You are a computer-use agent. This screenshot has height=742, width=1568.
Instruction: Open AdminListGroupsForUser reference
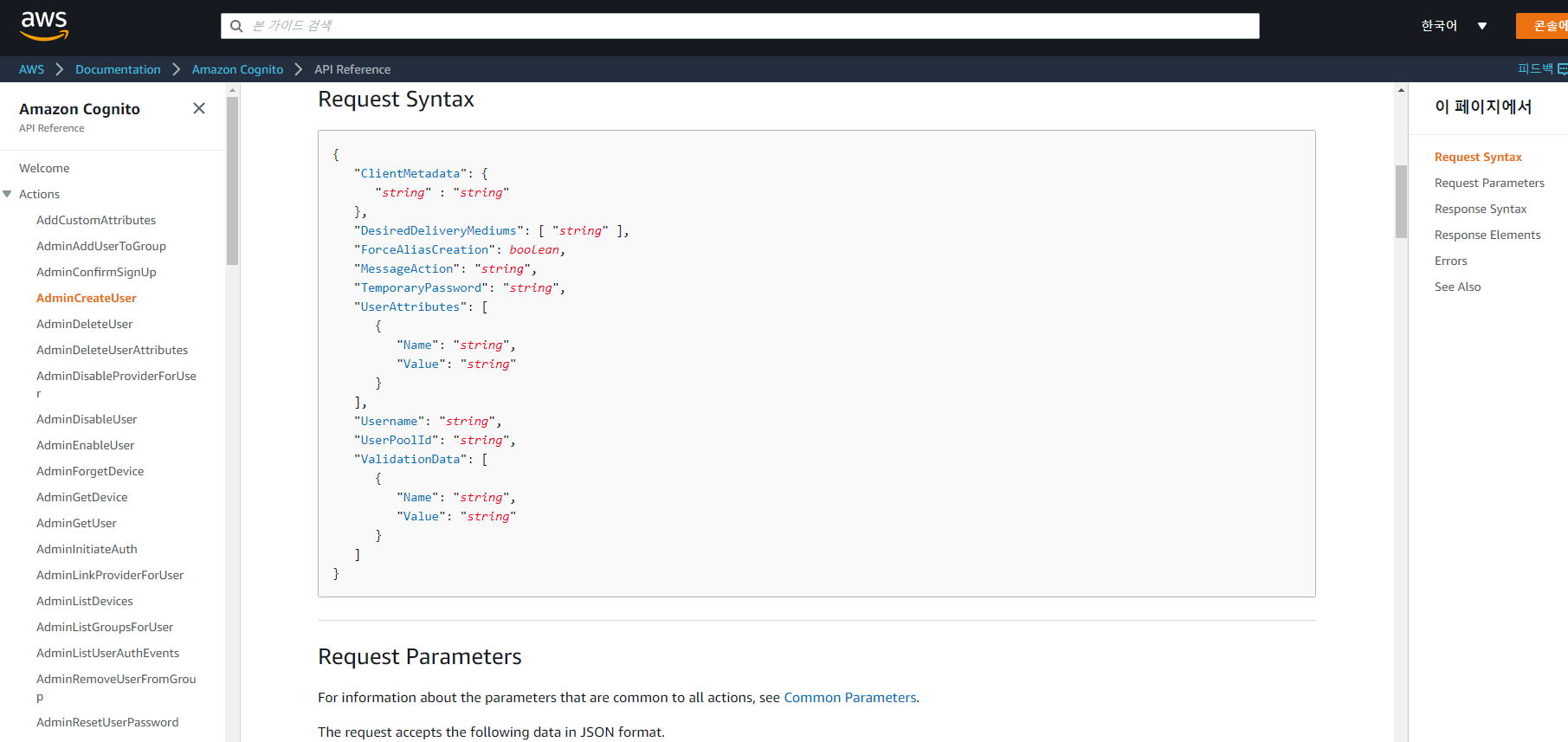(x=105, y=627)
